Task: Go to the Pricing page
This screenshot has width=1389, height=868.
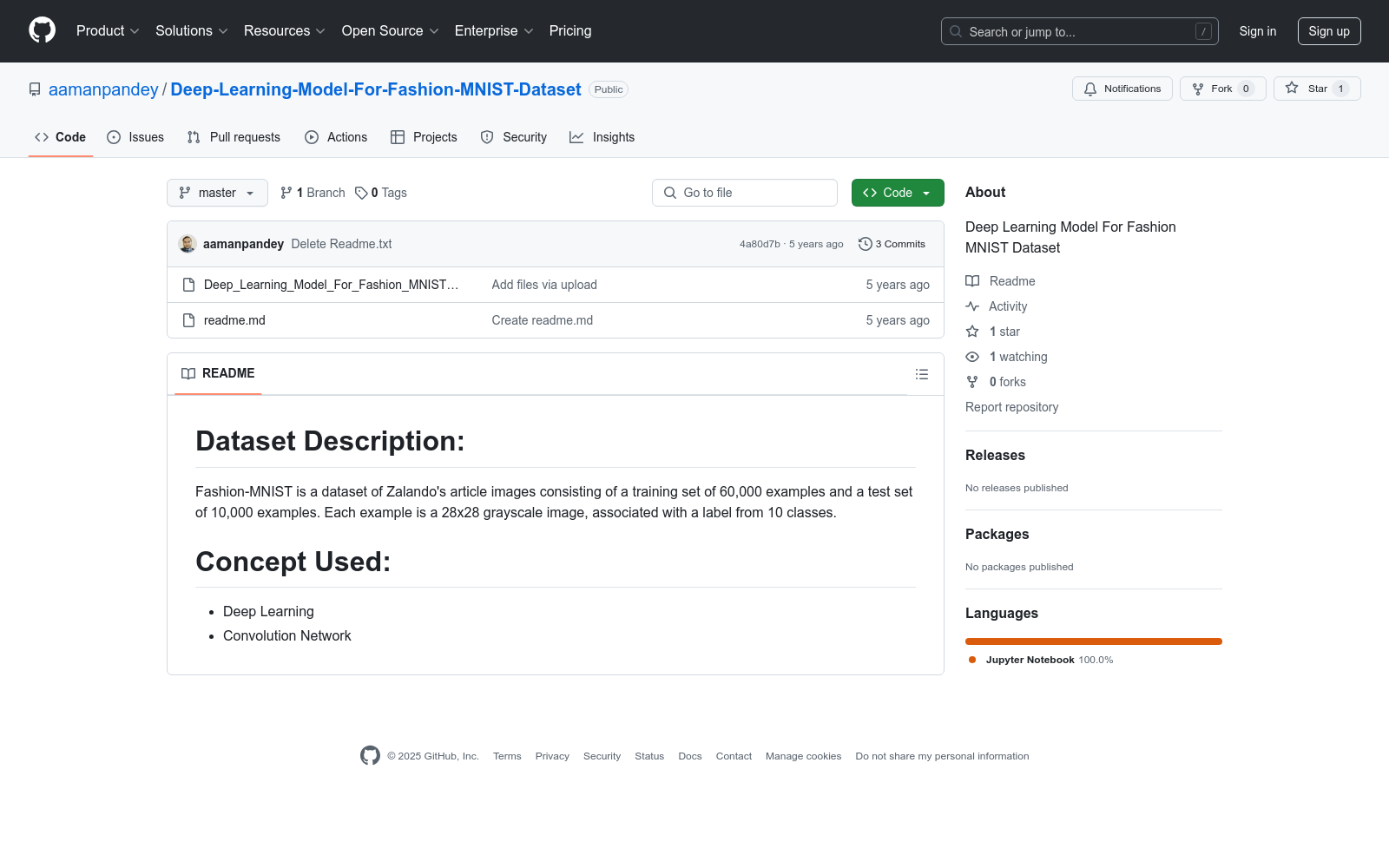Action: click(570, 31)
